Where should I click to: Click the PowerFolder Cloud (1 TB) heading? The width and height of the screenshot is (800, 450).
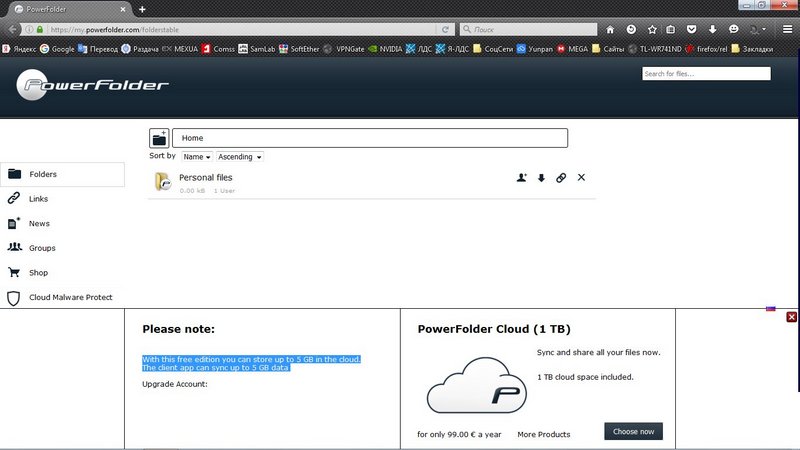coord(494,329)
